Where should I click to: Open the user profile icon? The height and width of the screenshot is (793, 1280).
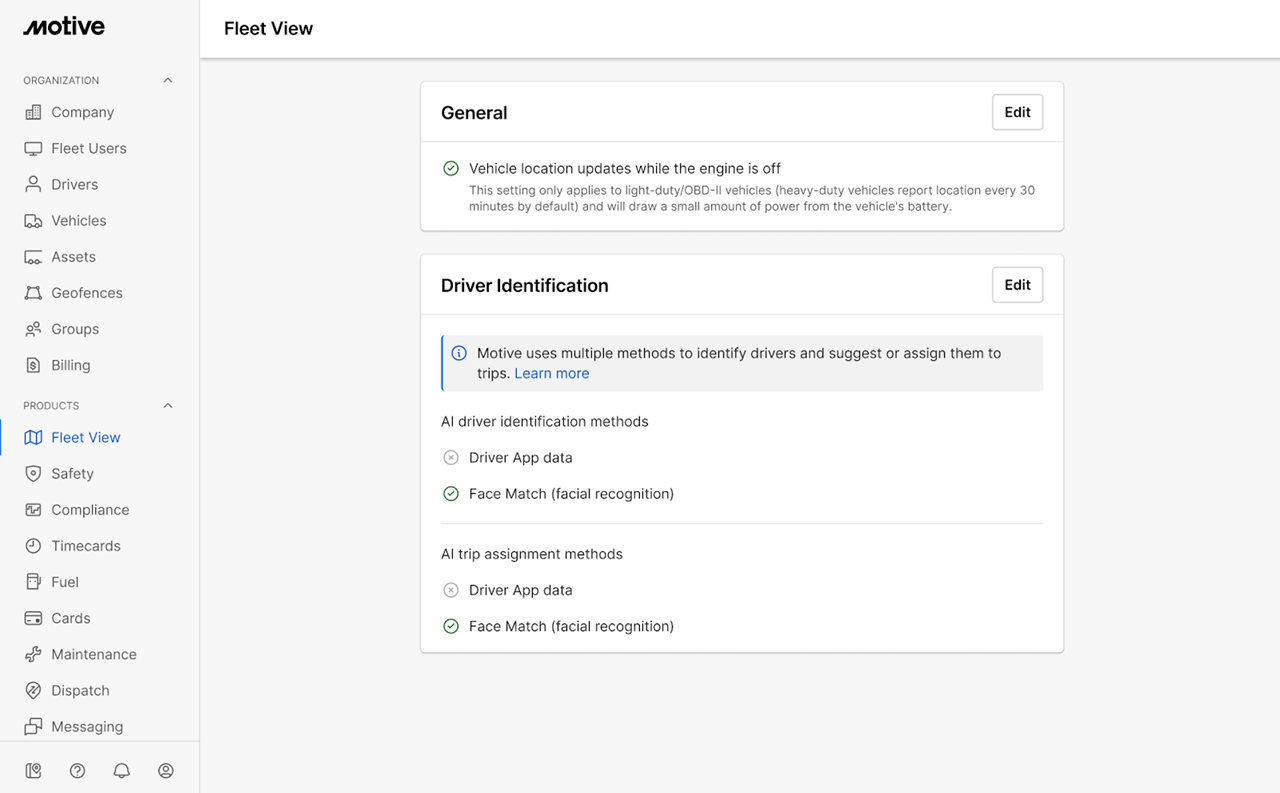pos(166,770)
